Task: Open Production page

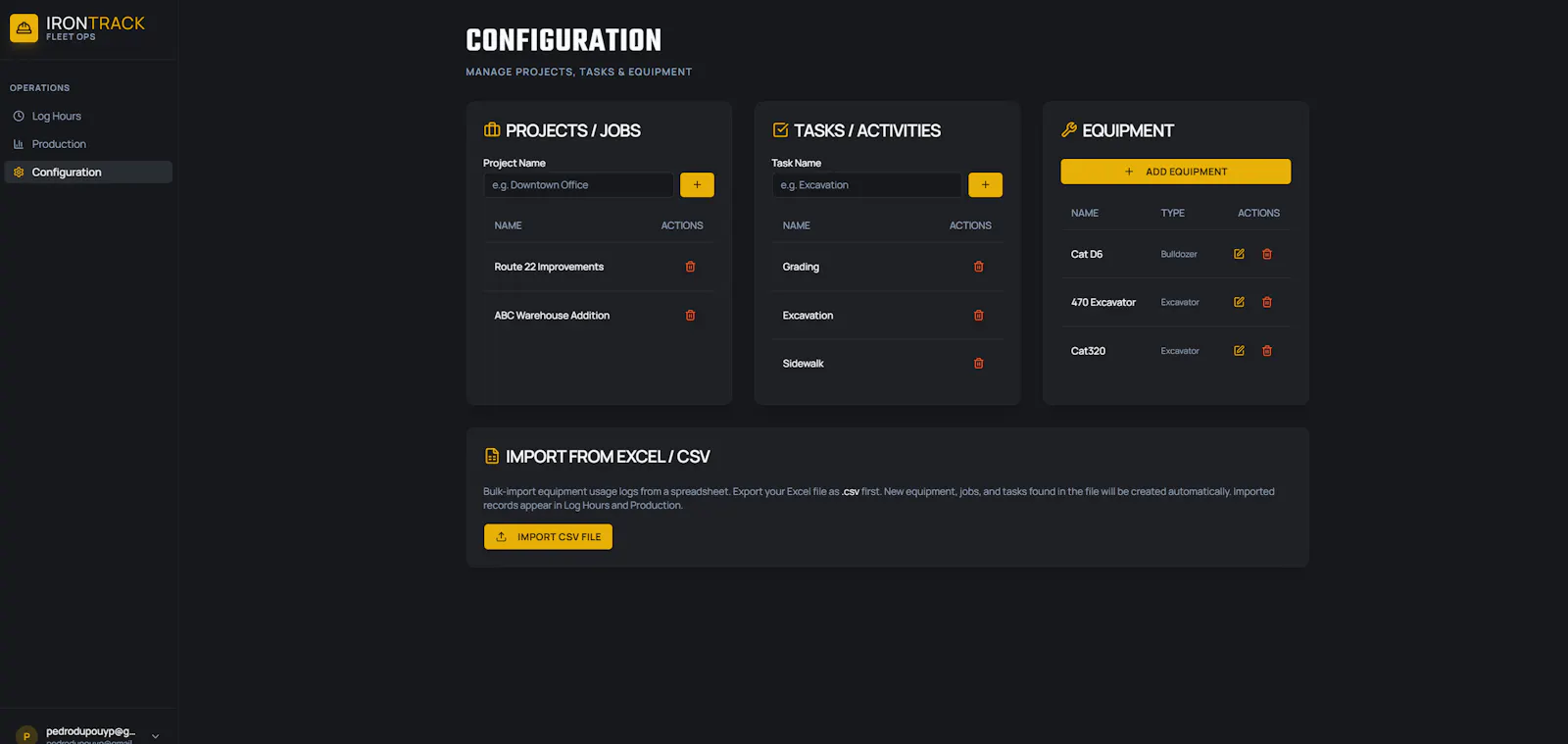Action: 88,144
